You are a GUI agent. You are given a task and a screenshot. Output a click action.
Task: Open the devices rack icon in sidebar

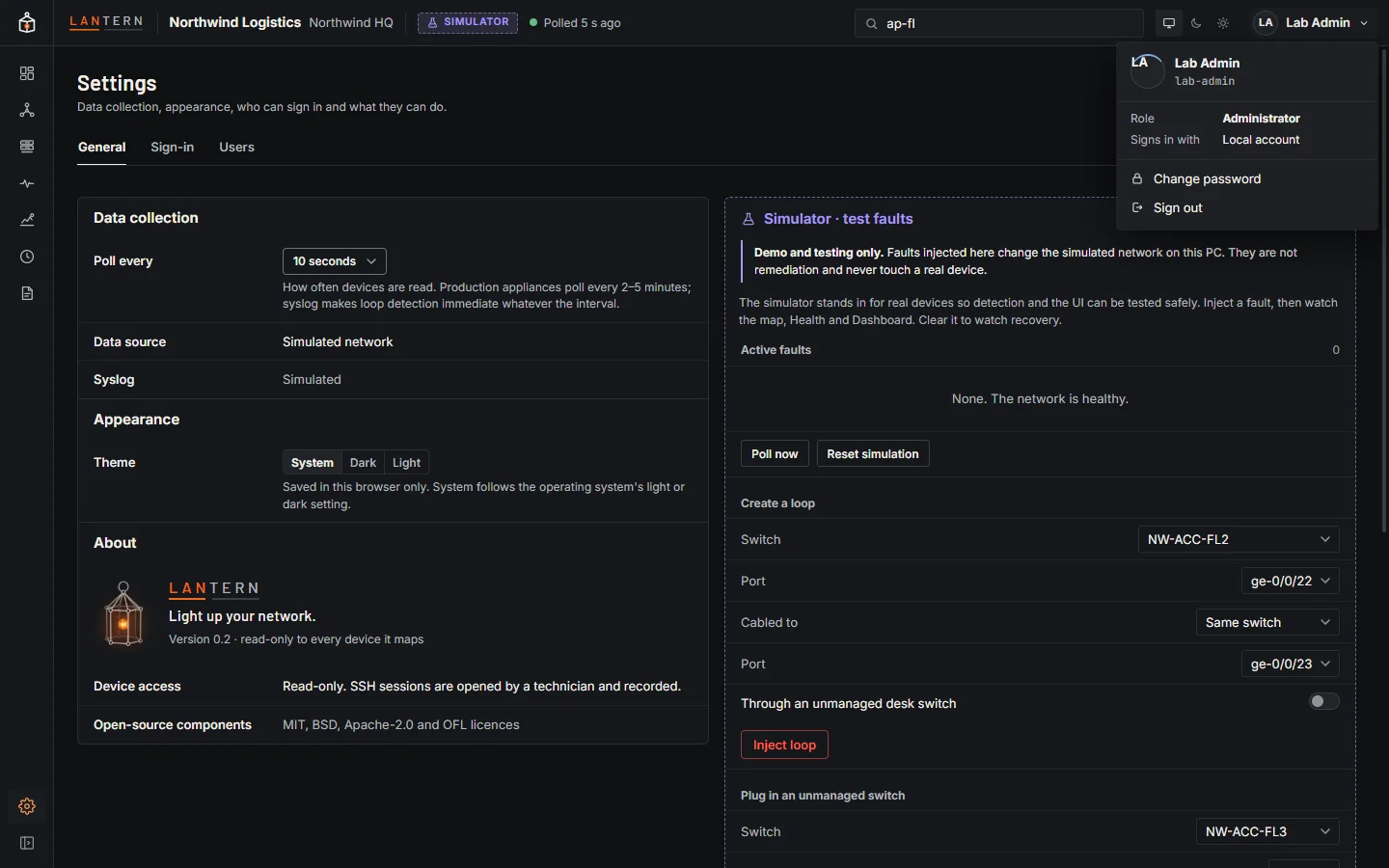[x=27, y=147]
